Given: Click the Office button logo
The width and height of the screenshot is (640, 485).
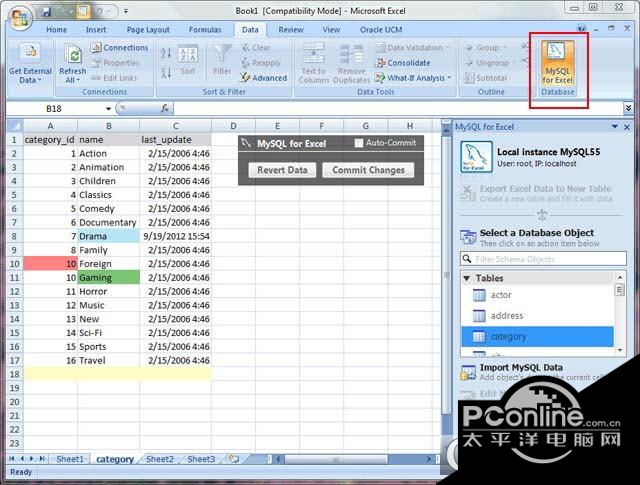Looking at the screenshot, I should point(20,18).
